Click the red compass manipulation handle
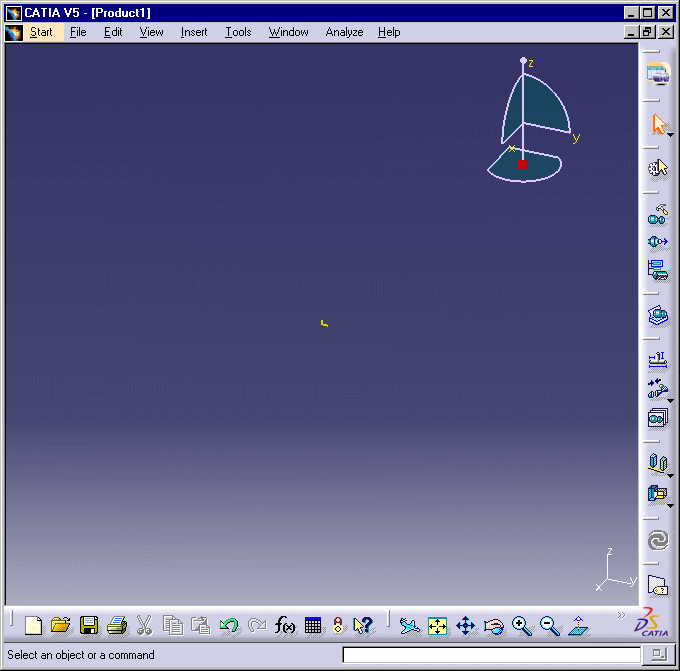This screenshot has height=671, width=680. pos(522,164)
